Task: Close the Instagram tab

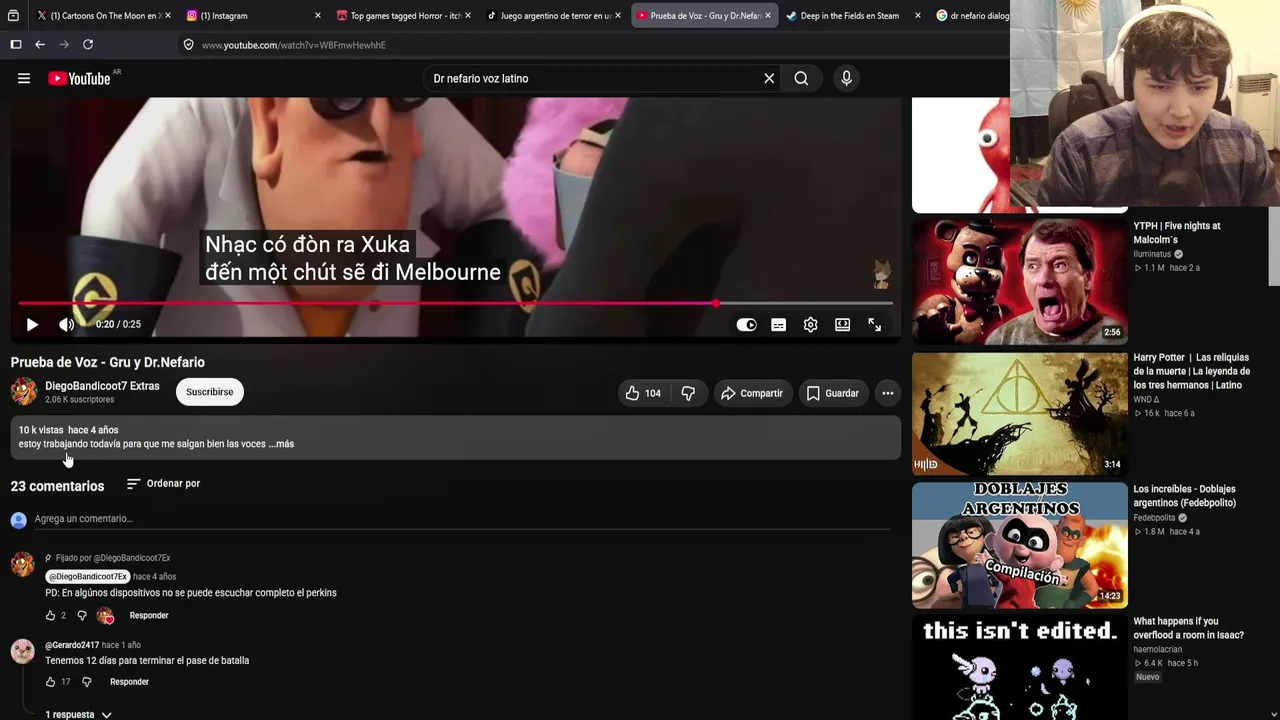Action: pyautogui.click(x=318, y=16)
